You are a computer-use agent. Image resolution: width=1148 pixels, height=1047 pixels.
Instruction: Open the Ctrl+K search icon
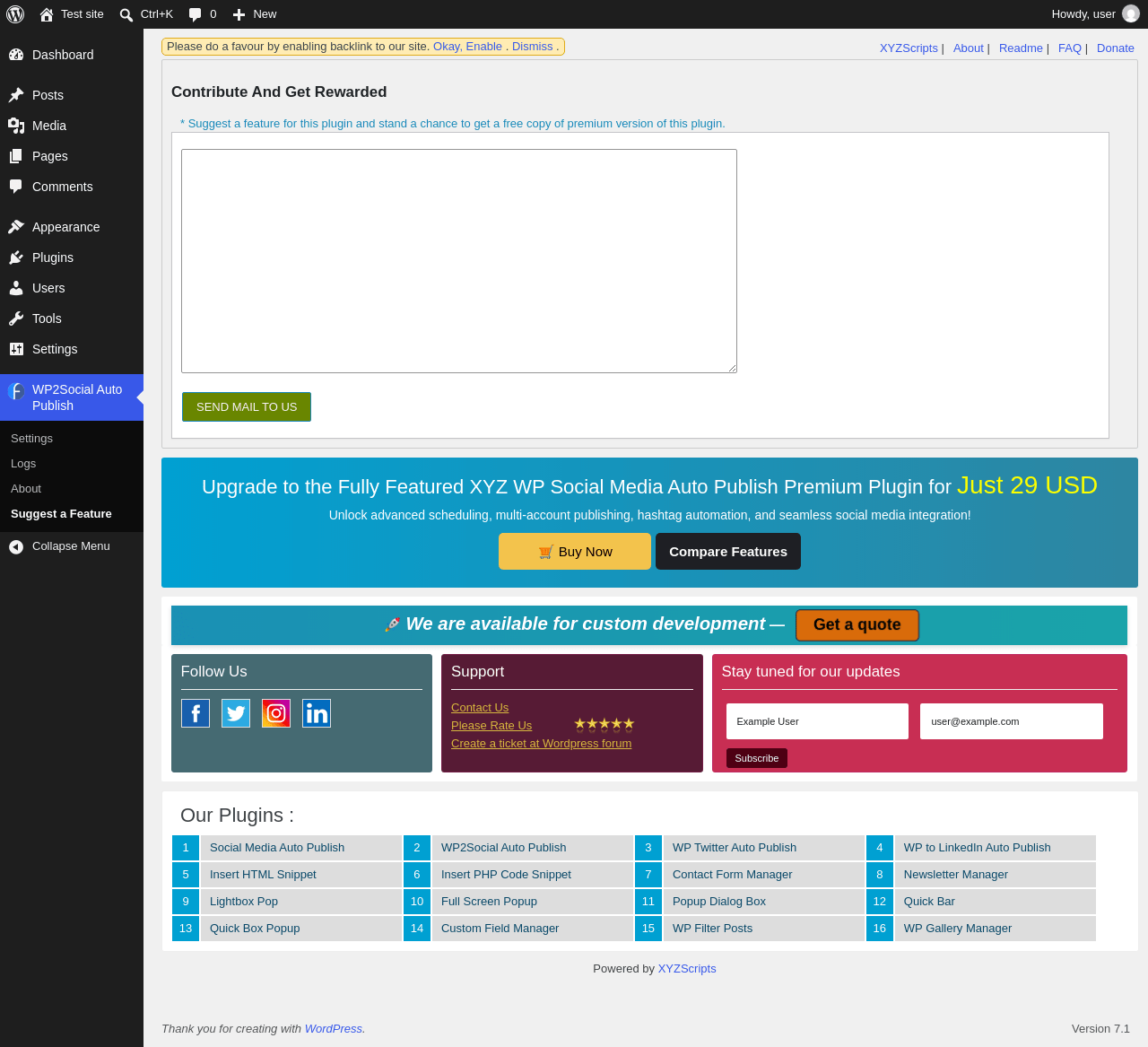point(126,14)
